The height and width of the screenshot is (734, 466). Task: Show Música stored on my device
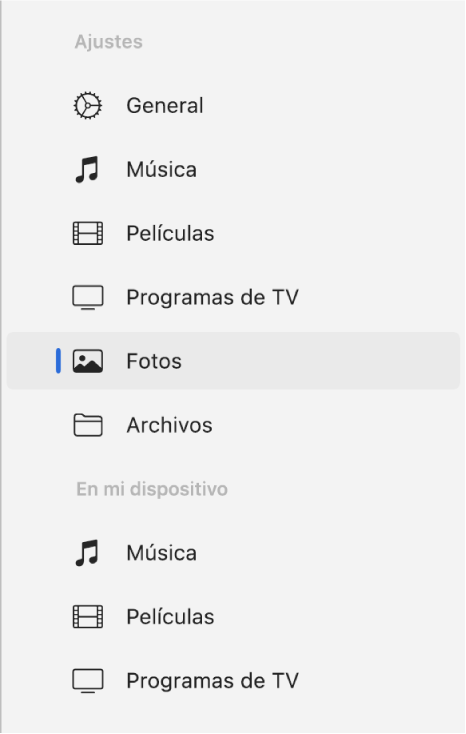[233, 553]
